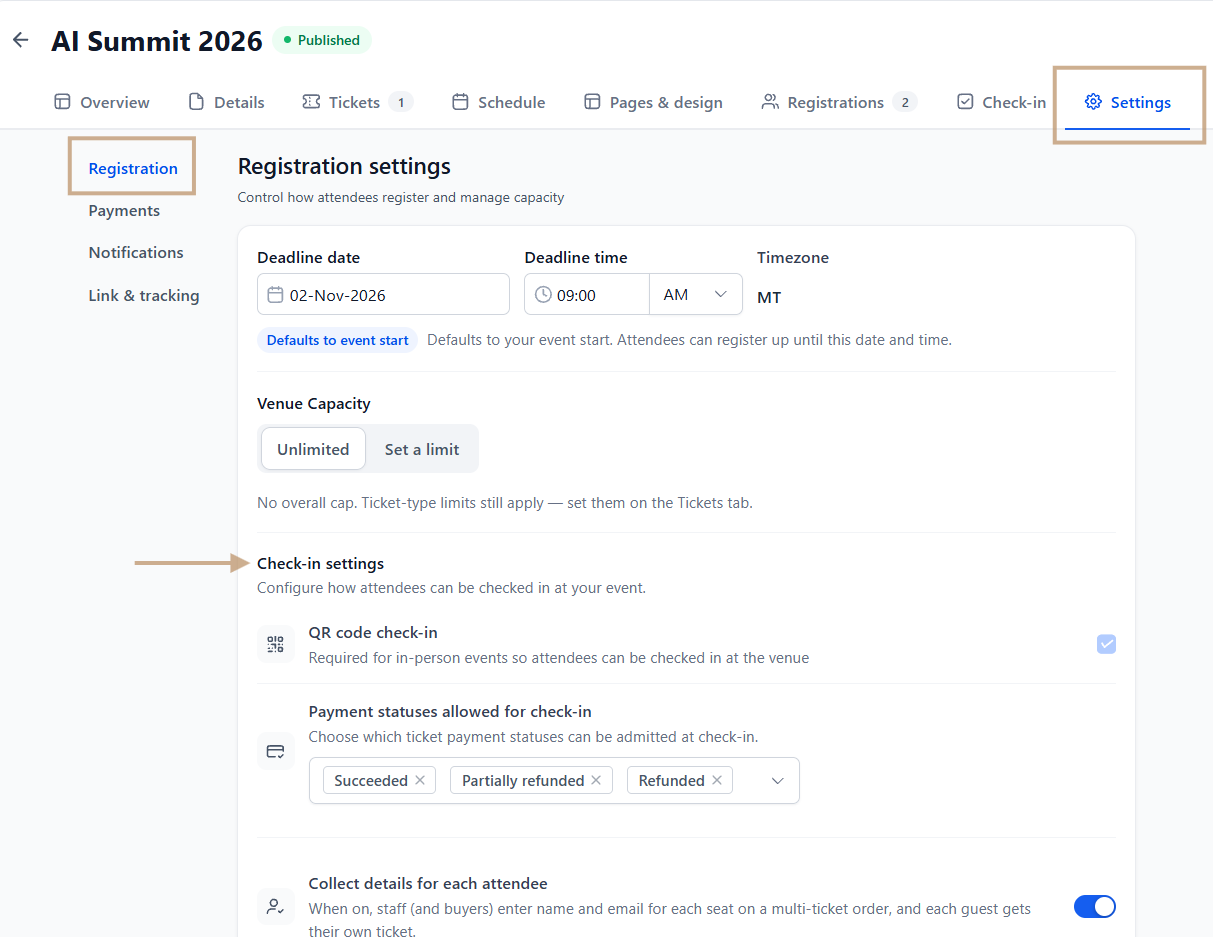The image size is (1213, 937).
Task: Select the Settings tab
Action: tap(1127, 102)
